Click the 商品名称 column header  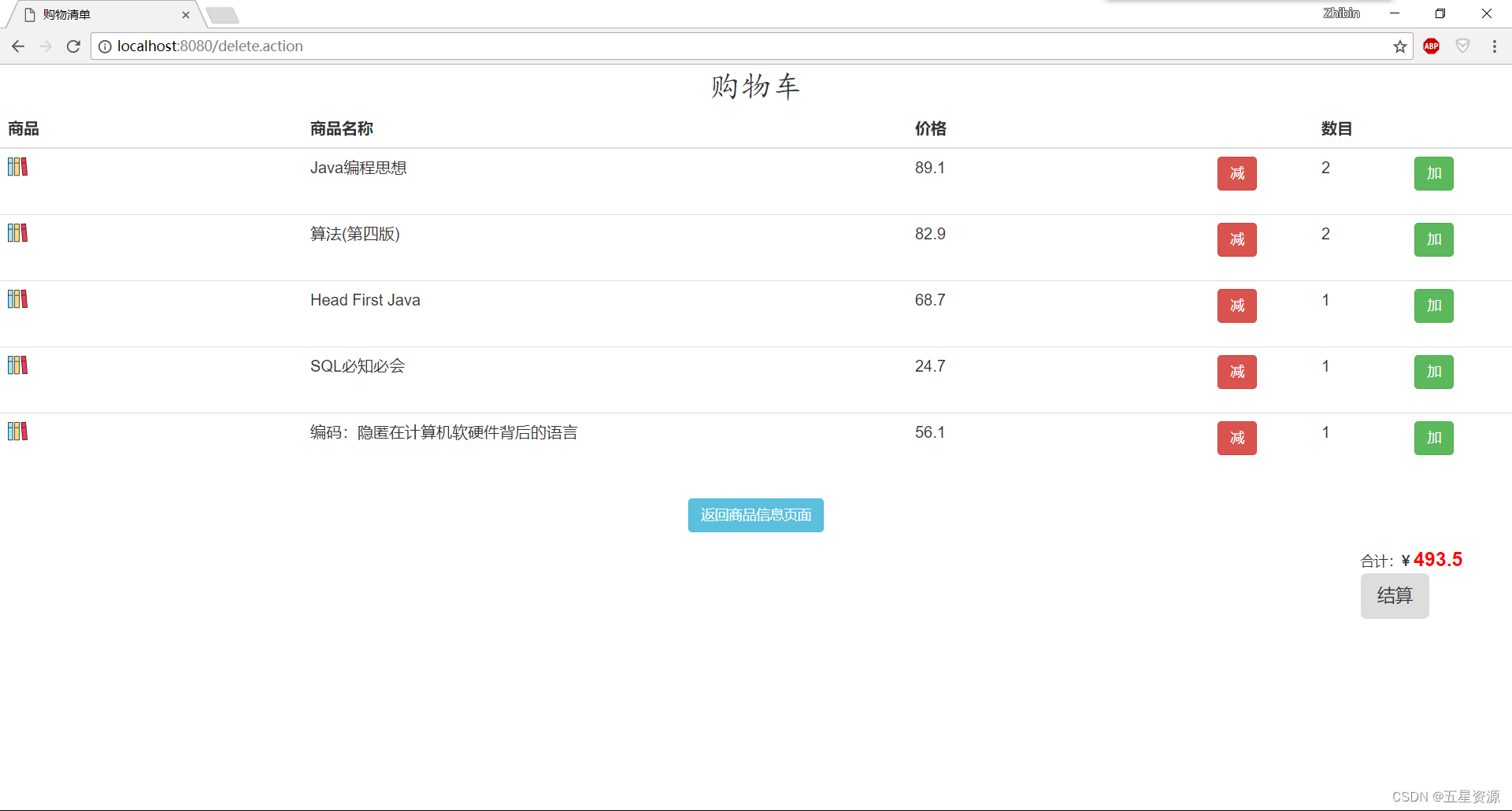click(x=342, y=128)
